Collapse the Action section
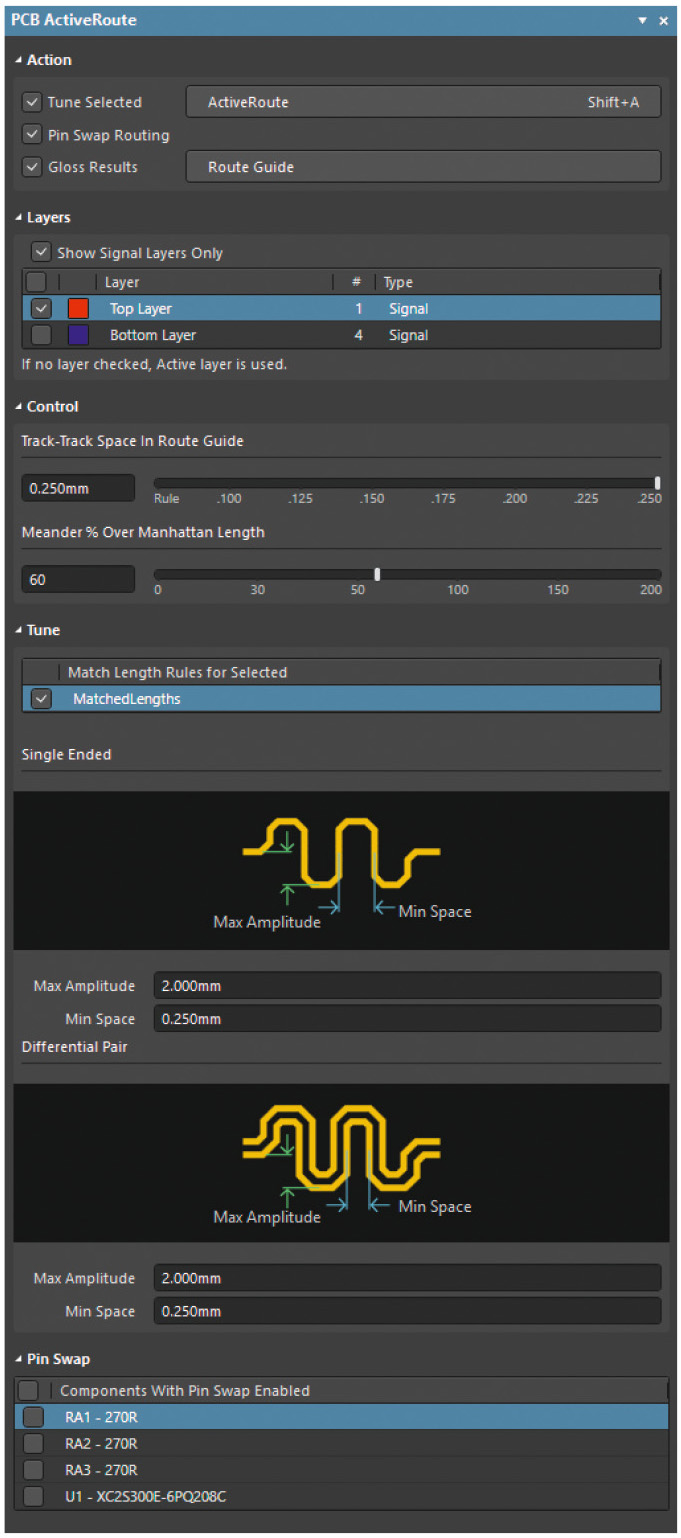 tap(19, 61)
